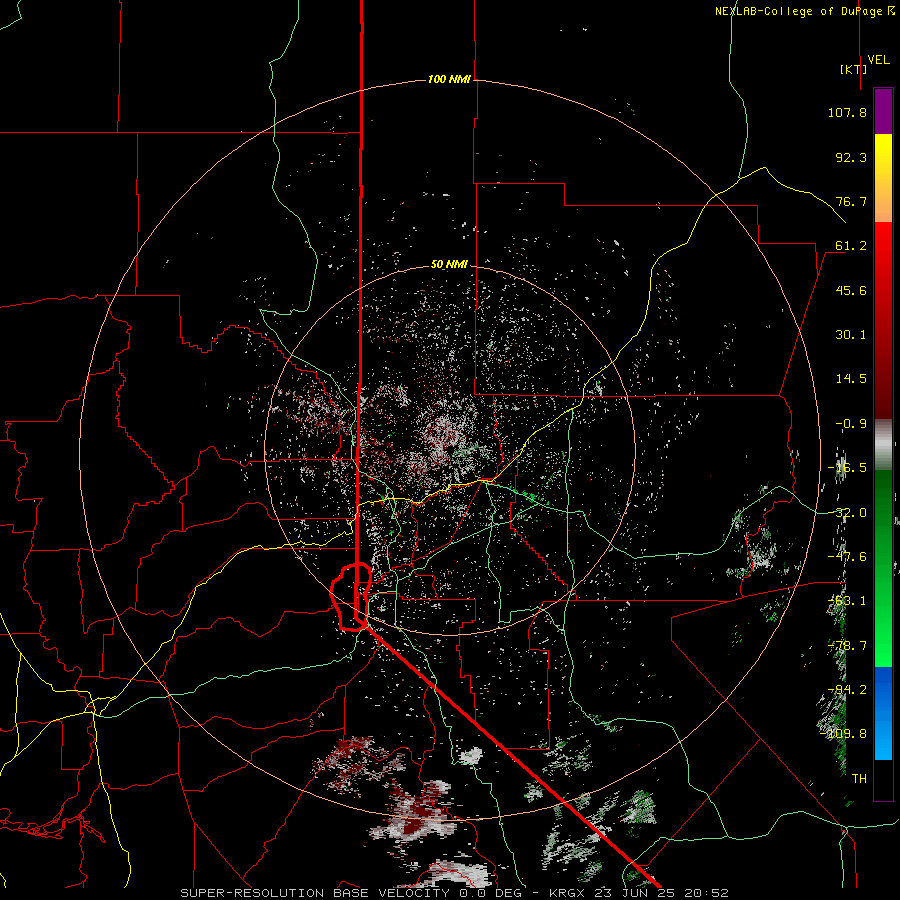Viewport: 900px width, 900px height.
Task: Select the -109.8 velocity scale value
Action: click(844, 734)
